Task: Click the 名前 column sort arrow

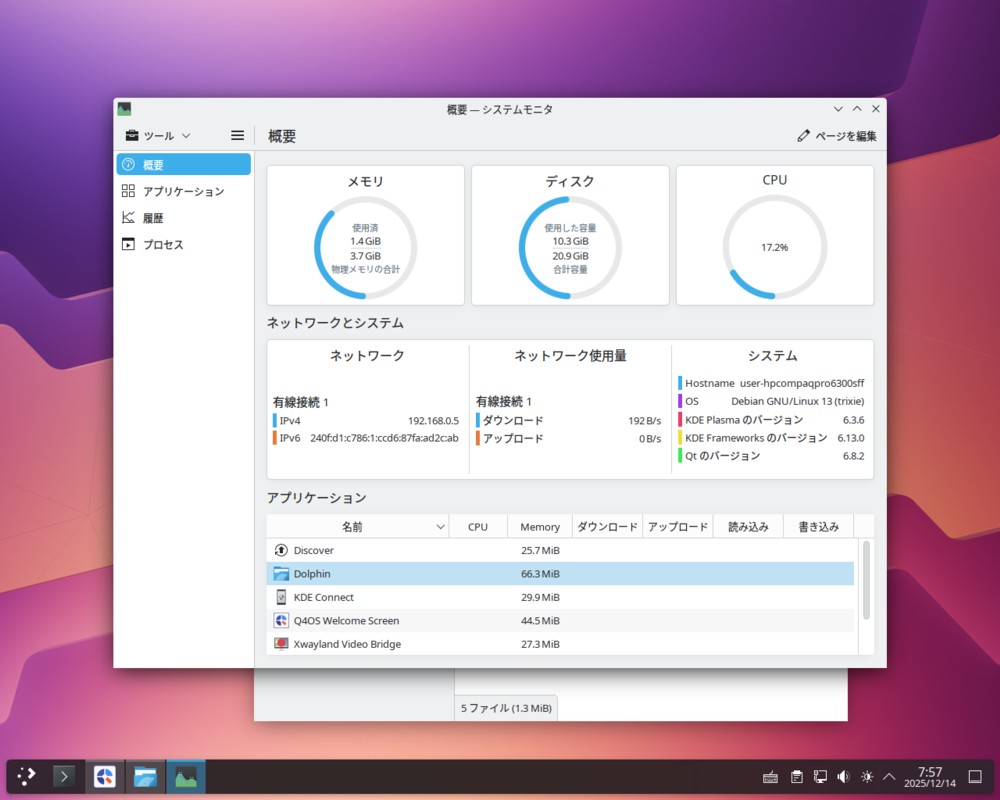Action: pos(440,527)
